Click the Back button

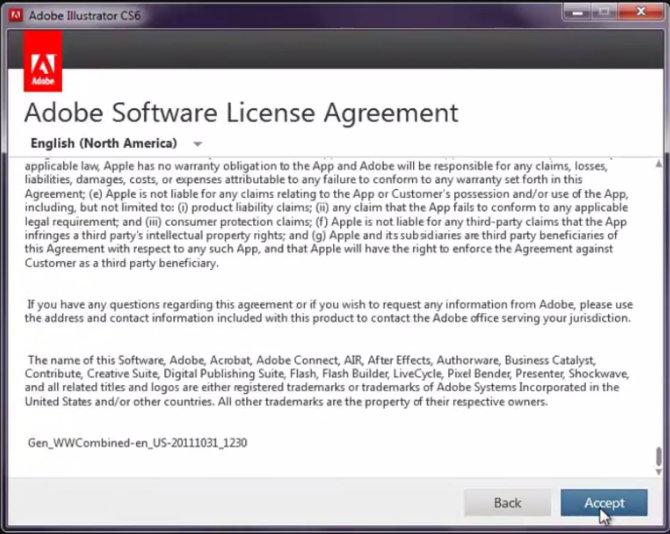coord(507,502)
